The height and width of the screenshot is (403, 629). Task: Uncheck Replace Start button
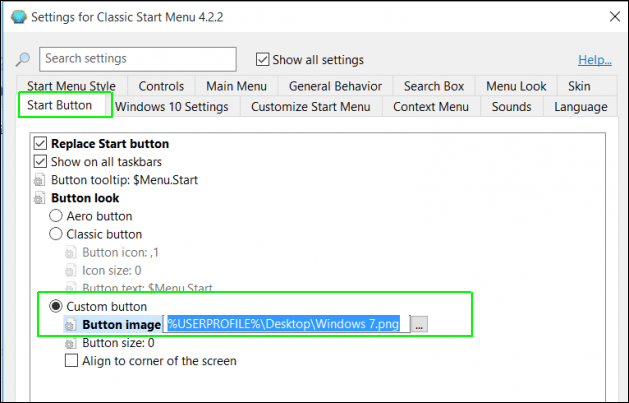[40, 144]
